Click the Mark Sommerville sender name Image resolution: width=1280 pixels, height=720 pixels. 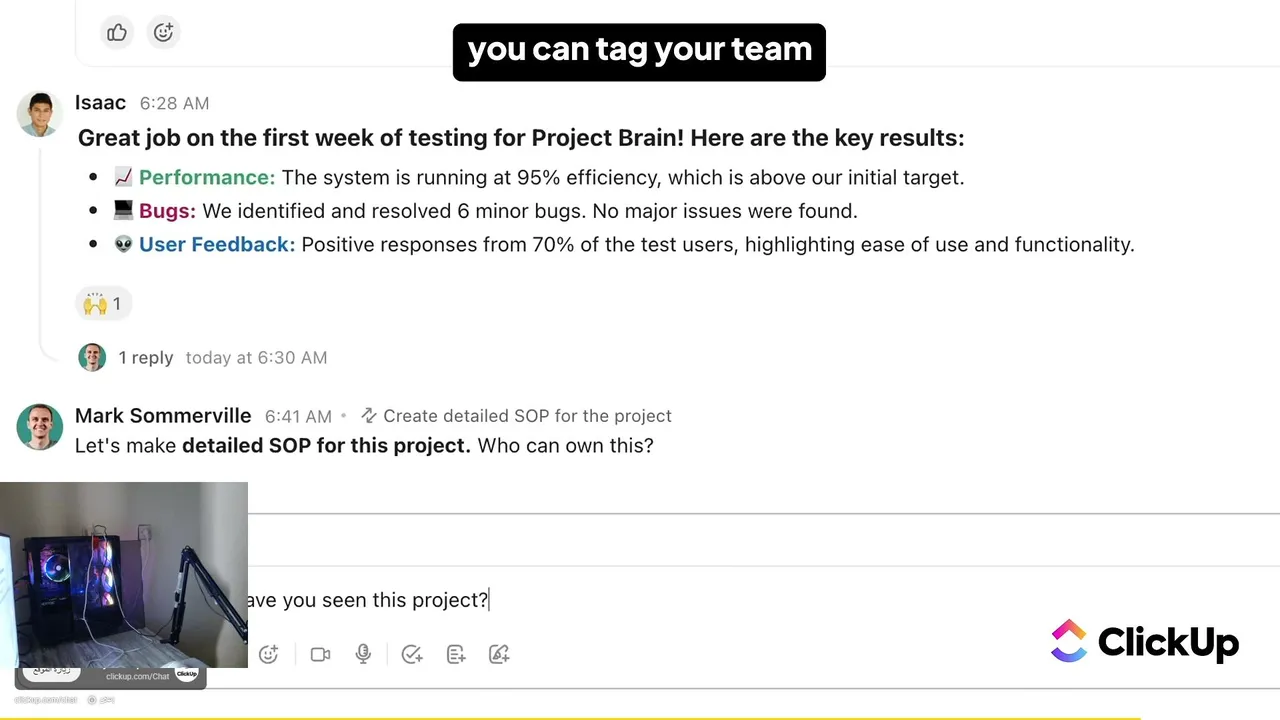(163, 416)
